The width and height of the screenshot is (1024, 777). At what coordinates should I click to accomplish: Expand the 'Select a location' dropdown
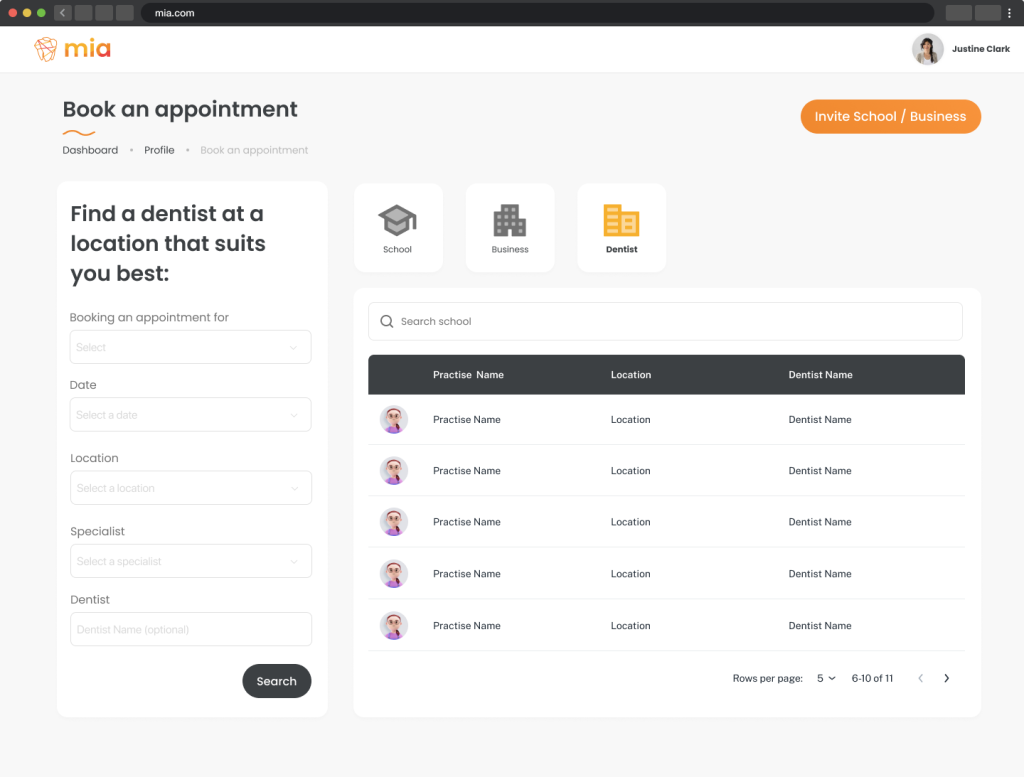tap(190, 488)
